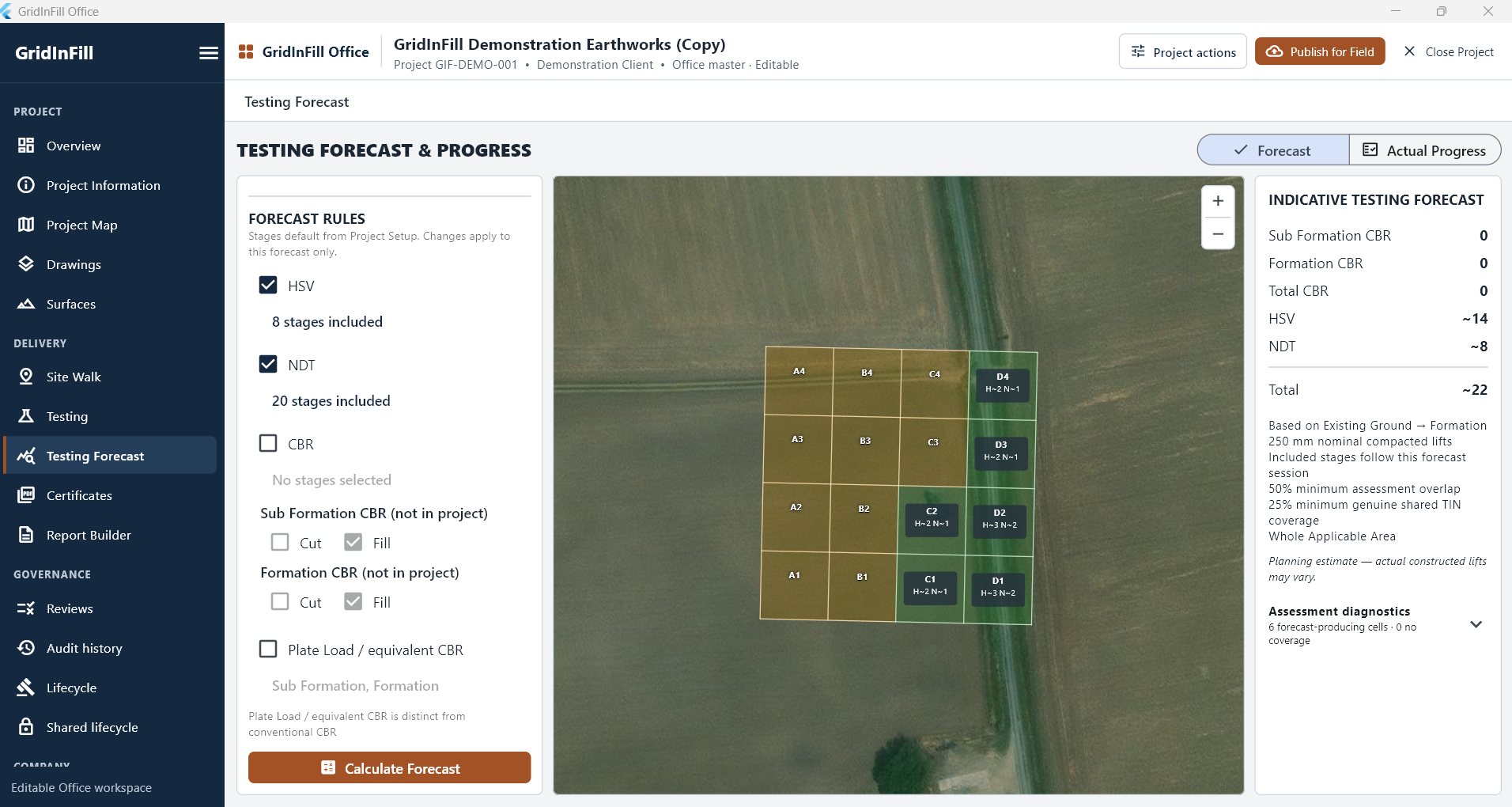Click Publish for Field
The height and width of the screenshot is (807, 1512).
pyautogui.click(x=1320, y=51)
